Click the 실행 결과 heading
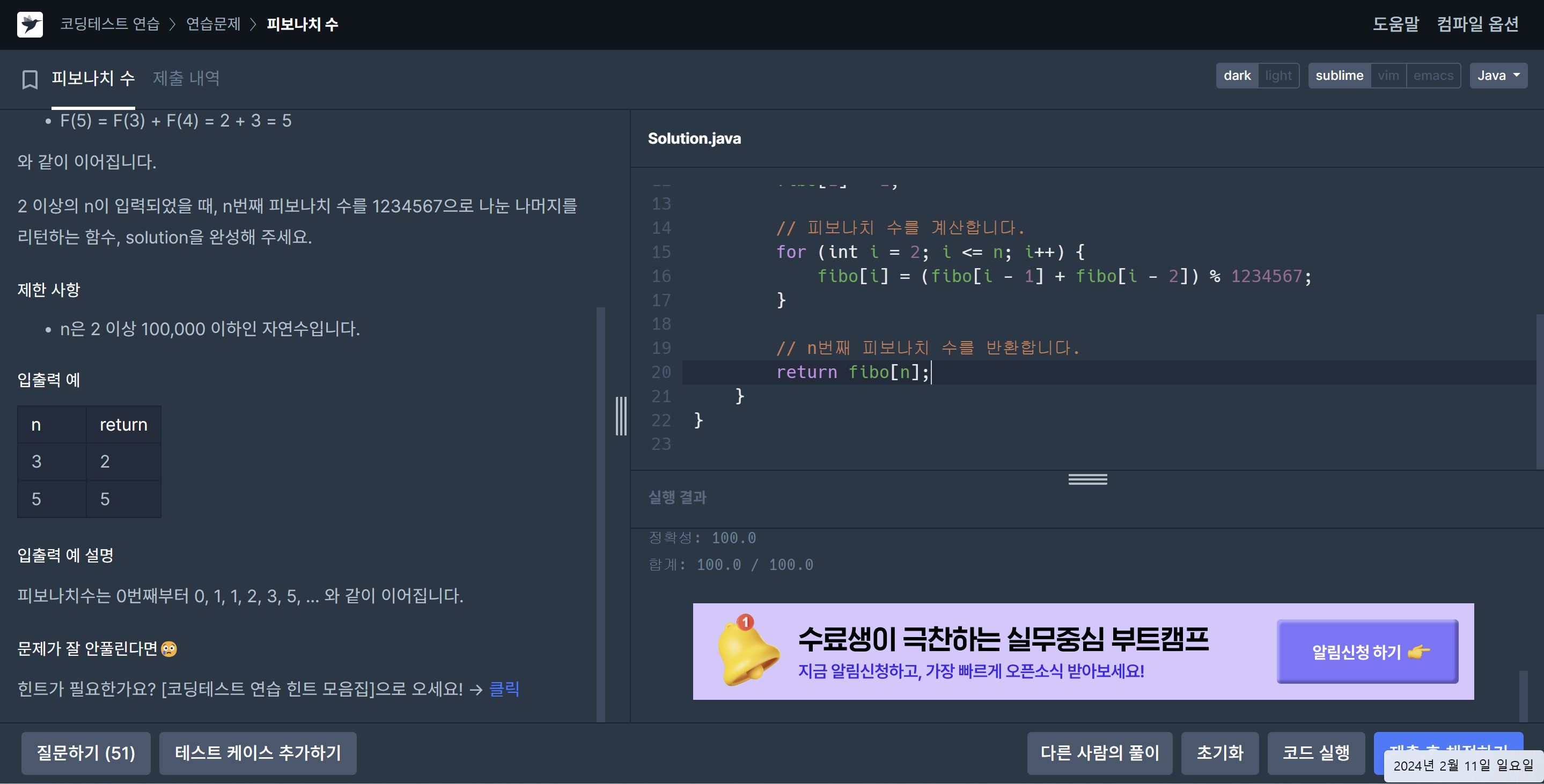Image resolution: width=1544 pixels, height=784 pixels. pos(677,497)
